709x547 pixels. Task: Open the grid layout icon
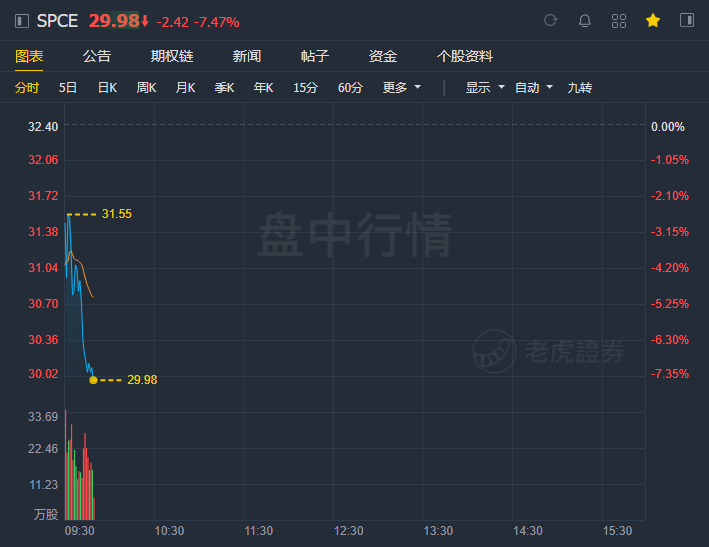click(619, 21)
